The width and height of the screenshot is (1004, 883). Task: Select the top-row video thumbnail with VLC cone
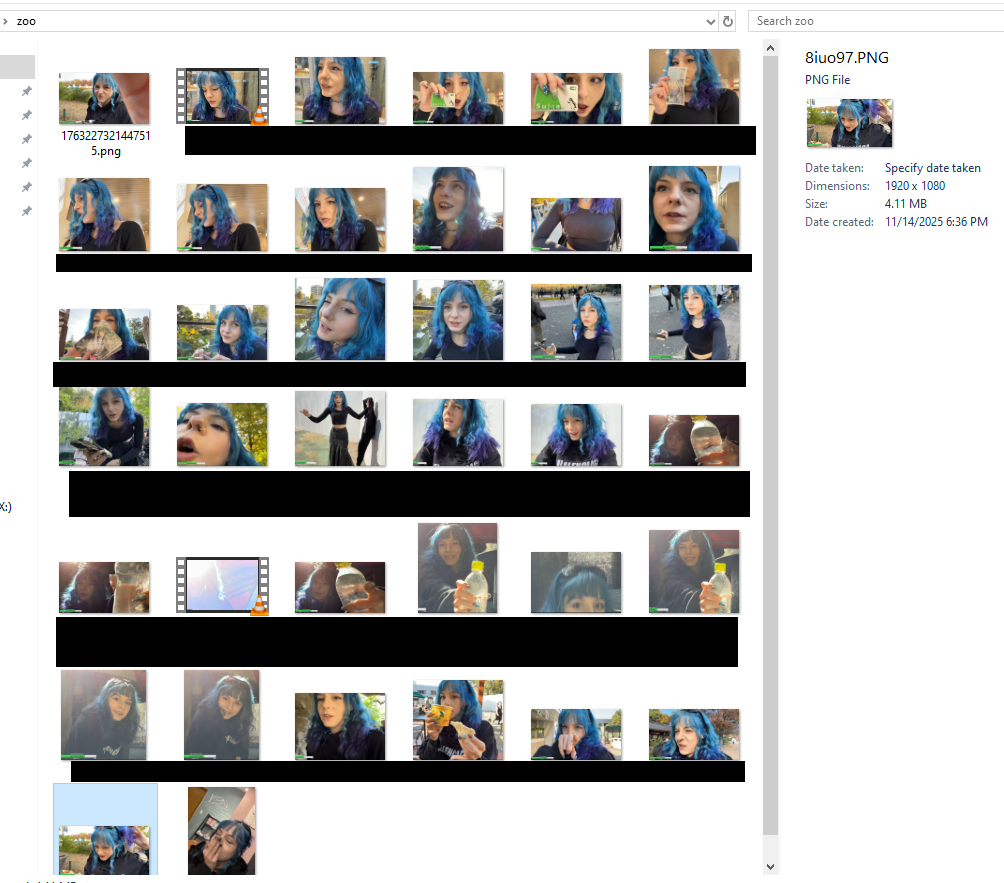coord(222,96)
